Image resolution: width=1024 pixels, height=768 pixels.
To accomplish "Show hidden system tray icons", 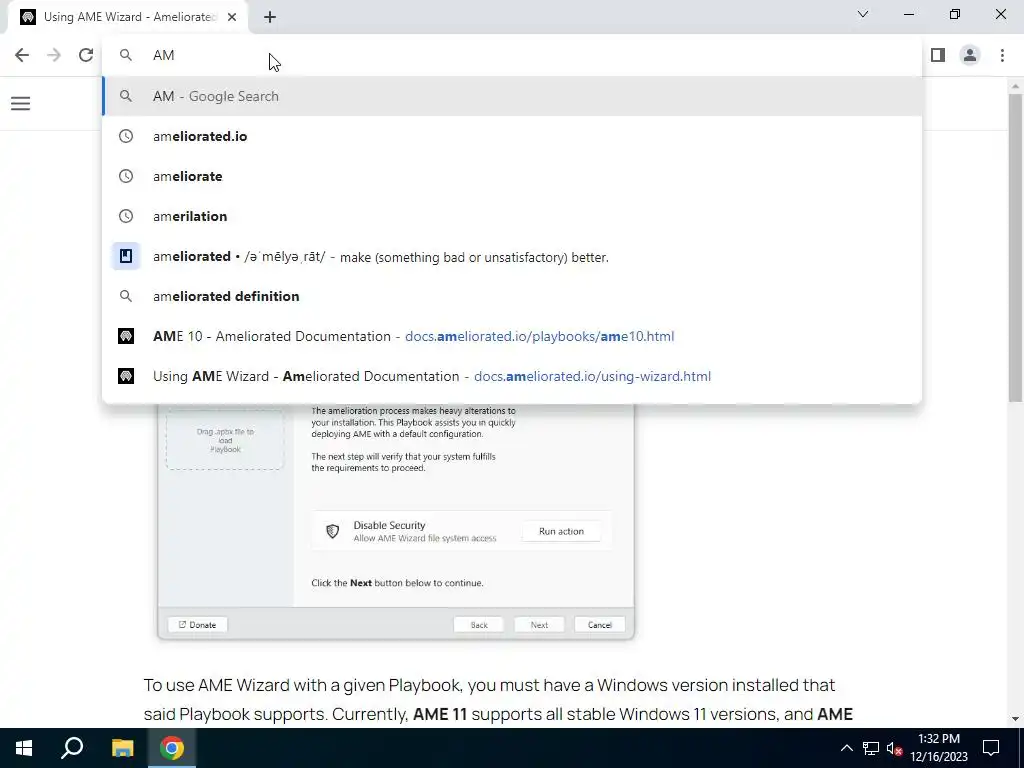I will tap(846, 748).
